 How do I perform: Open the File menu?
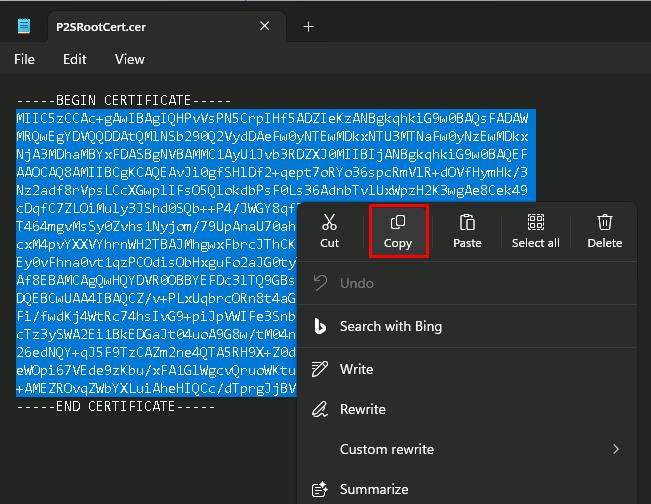click(24, 59)
